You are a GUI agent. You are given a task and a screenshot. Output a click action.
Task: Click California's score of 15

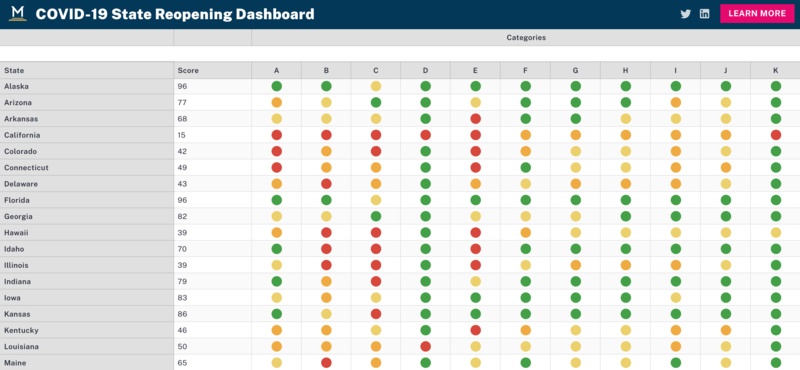click(x=182, y=135)
